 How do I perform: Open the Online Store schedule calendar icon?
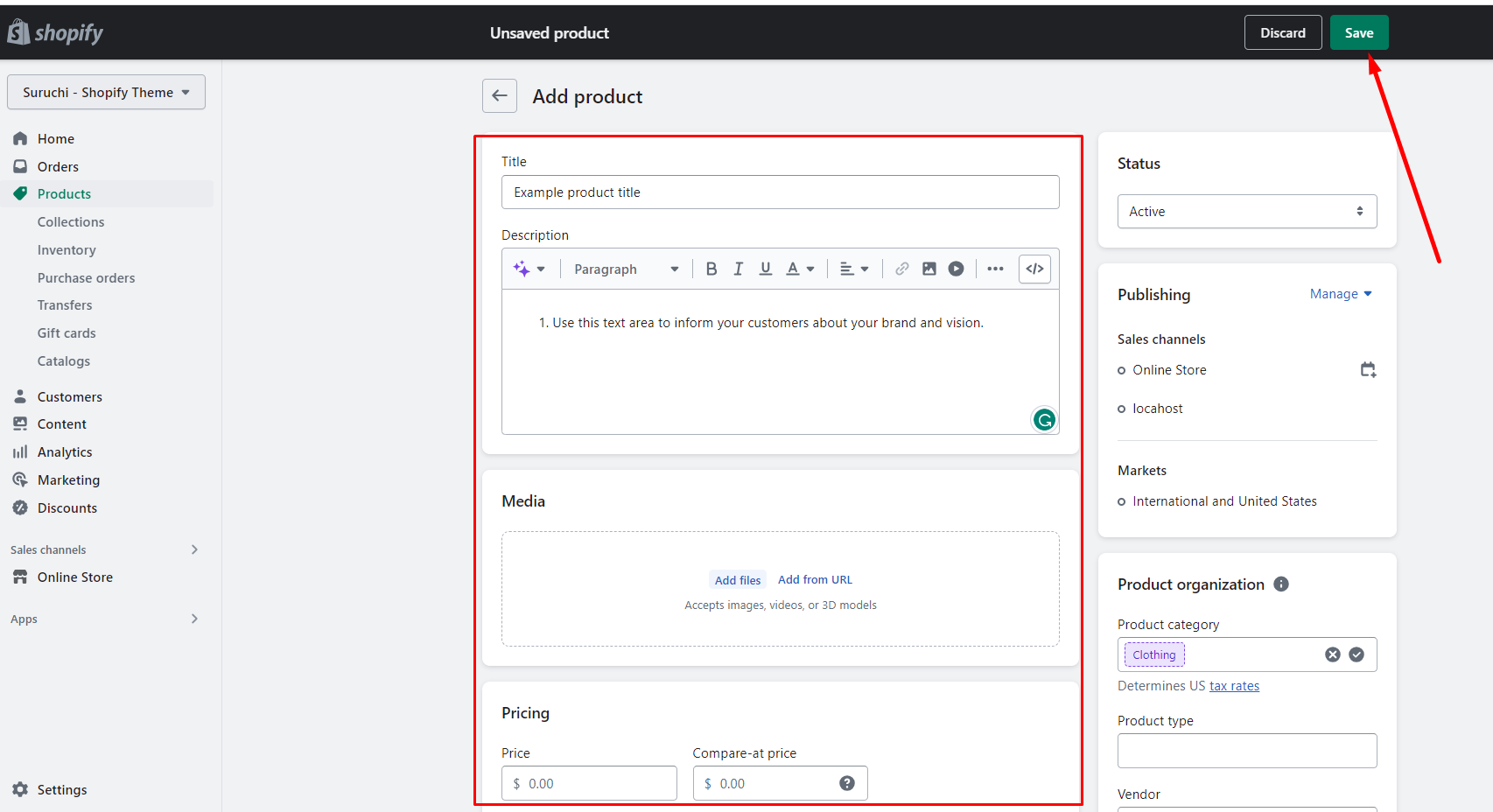1368,370
